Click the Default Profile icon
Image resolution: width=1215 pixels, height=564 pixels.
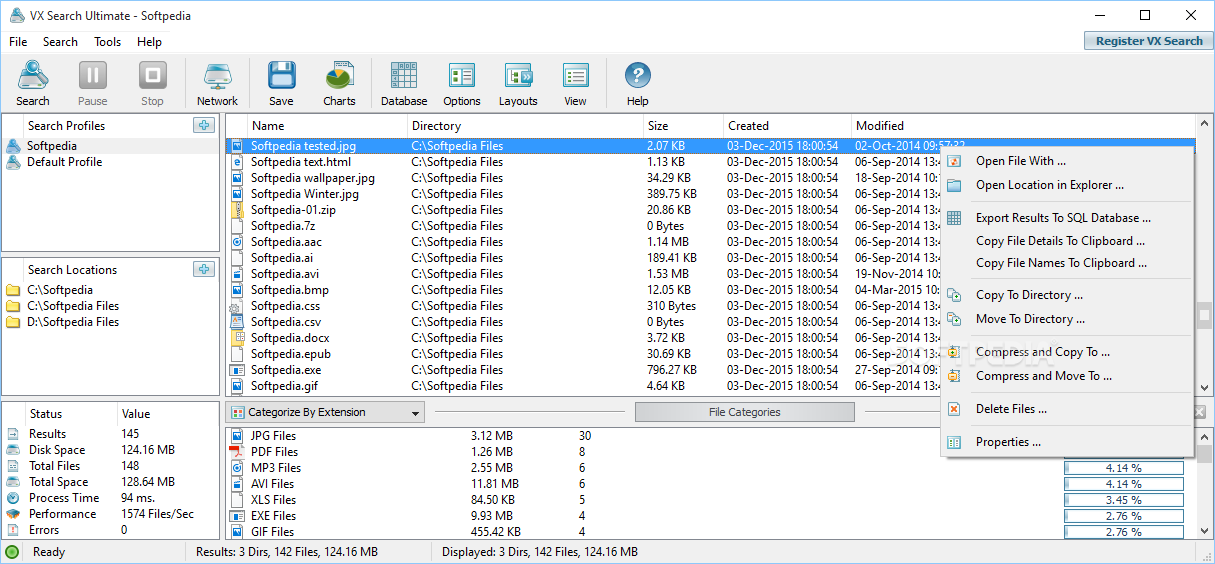point(13,162)
